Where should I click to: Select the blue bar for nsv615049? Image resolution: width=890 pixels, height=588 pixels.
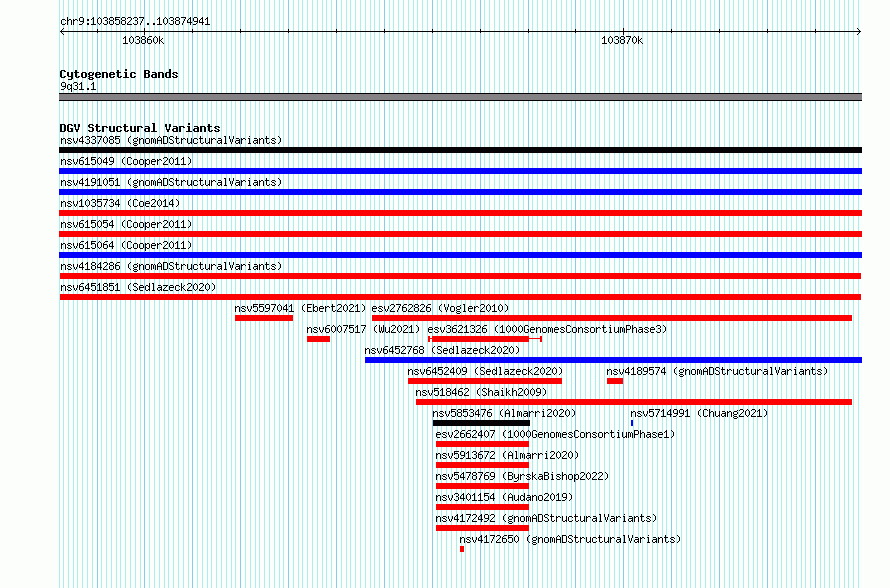(460, 171)
